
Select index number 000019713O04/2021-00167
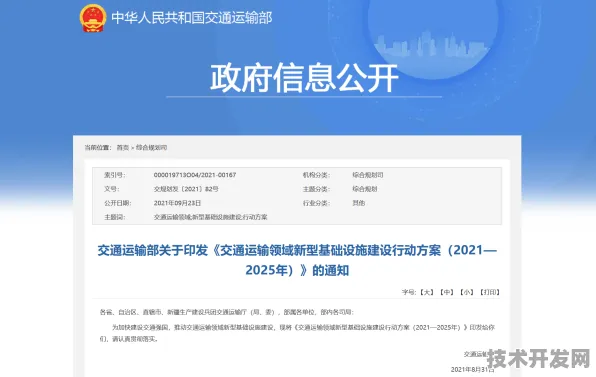[195, 175]
